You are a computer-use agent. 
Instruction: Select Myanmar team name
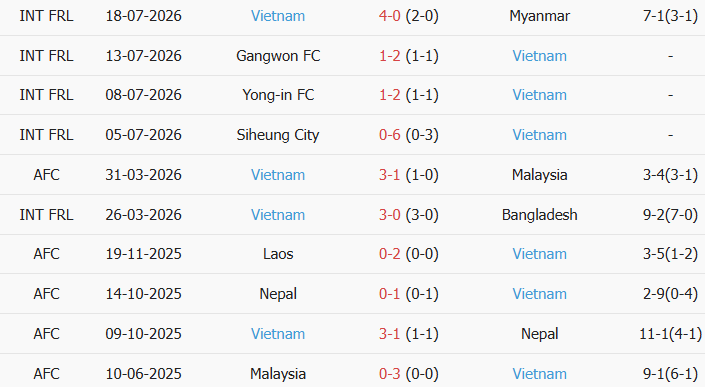(540, 16)
